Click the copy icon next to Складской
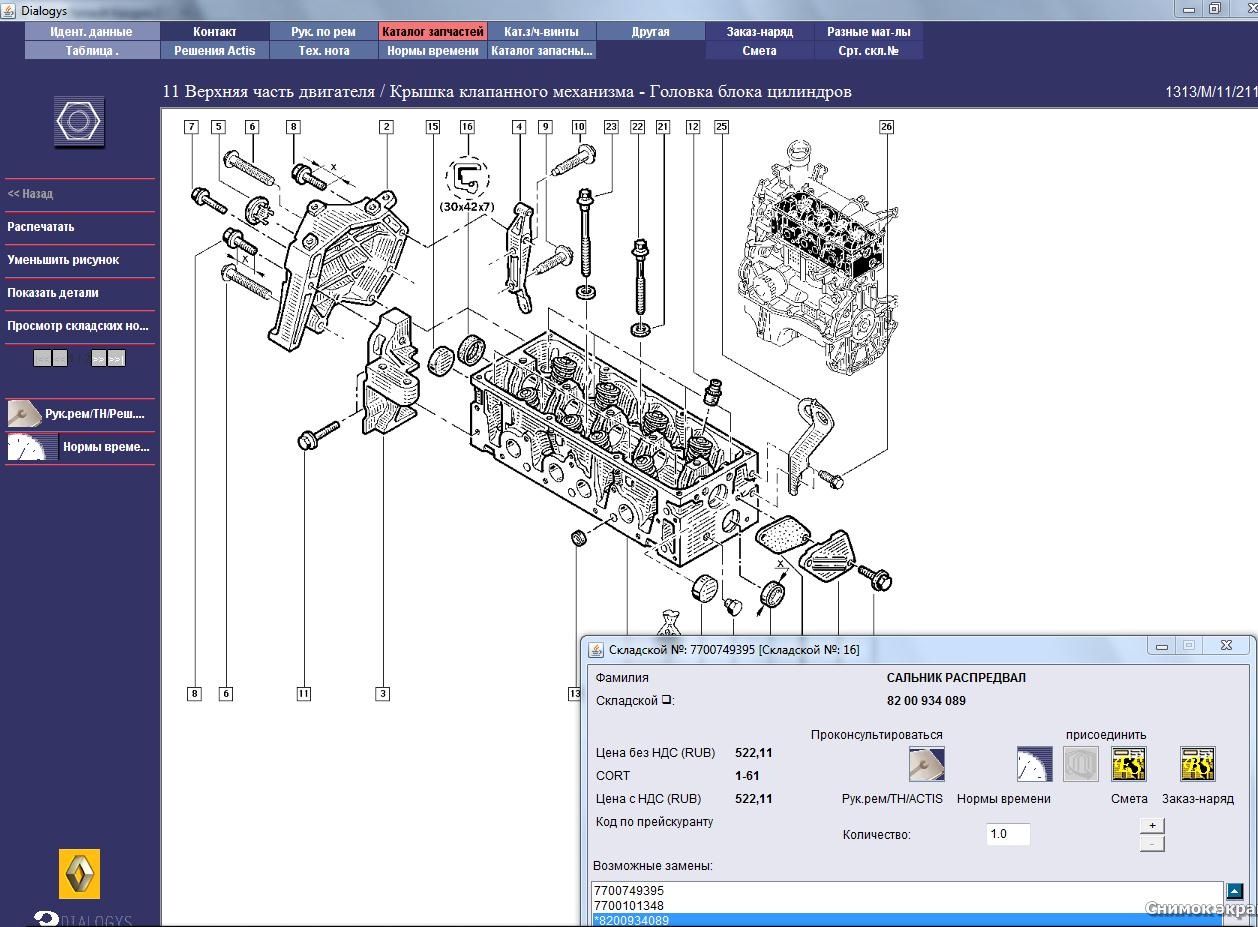The height and width of the screenshot is (927, 1258). click(x=667, y=700)
